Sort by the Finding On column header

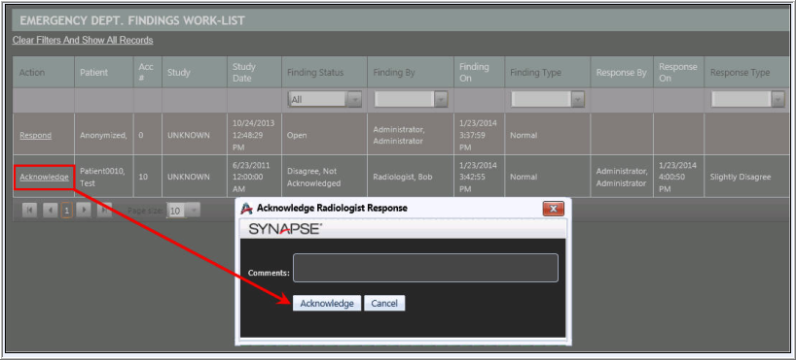[479, 72]
